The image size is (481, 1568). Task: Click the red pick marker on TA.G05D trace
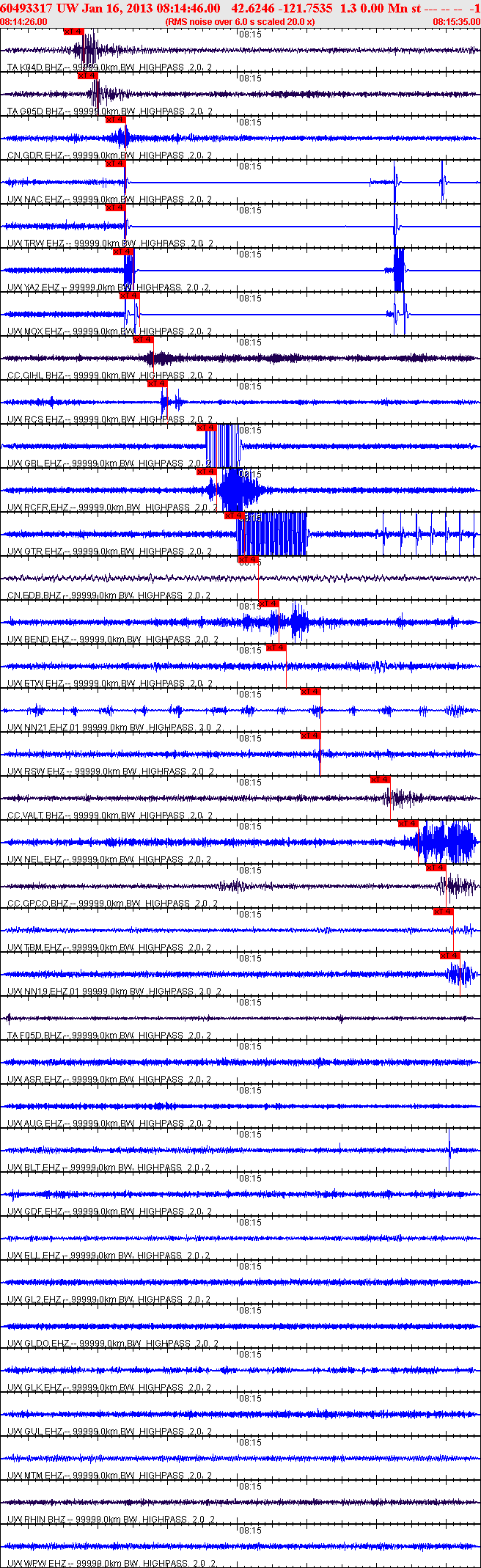tap(87, 76)
